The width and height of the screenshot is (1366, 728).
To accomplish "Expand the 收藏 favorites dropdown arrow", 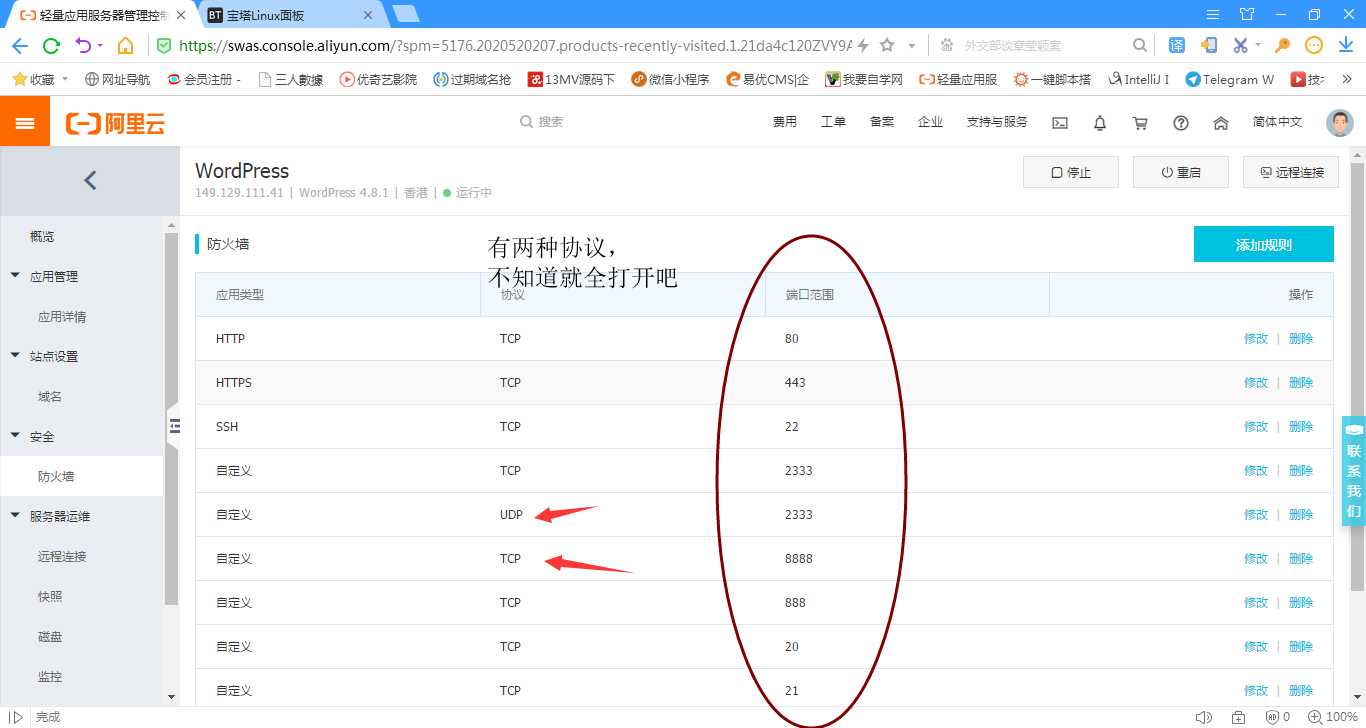I will coord(65,79).
